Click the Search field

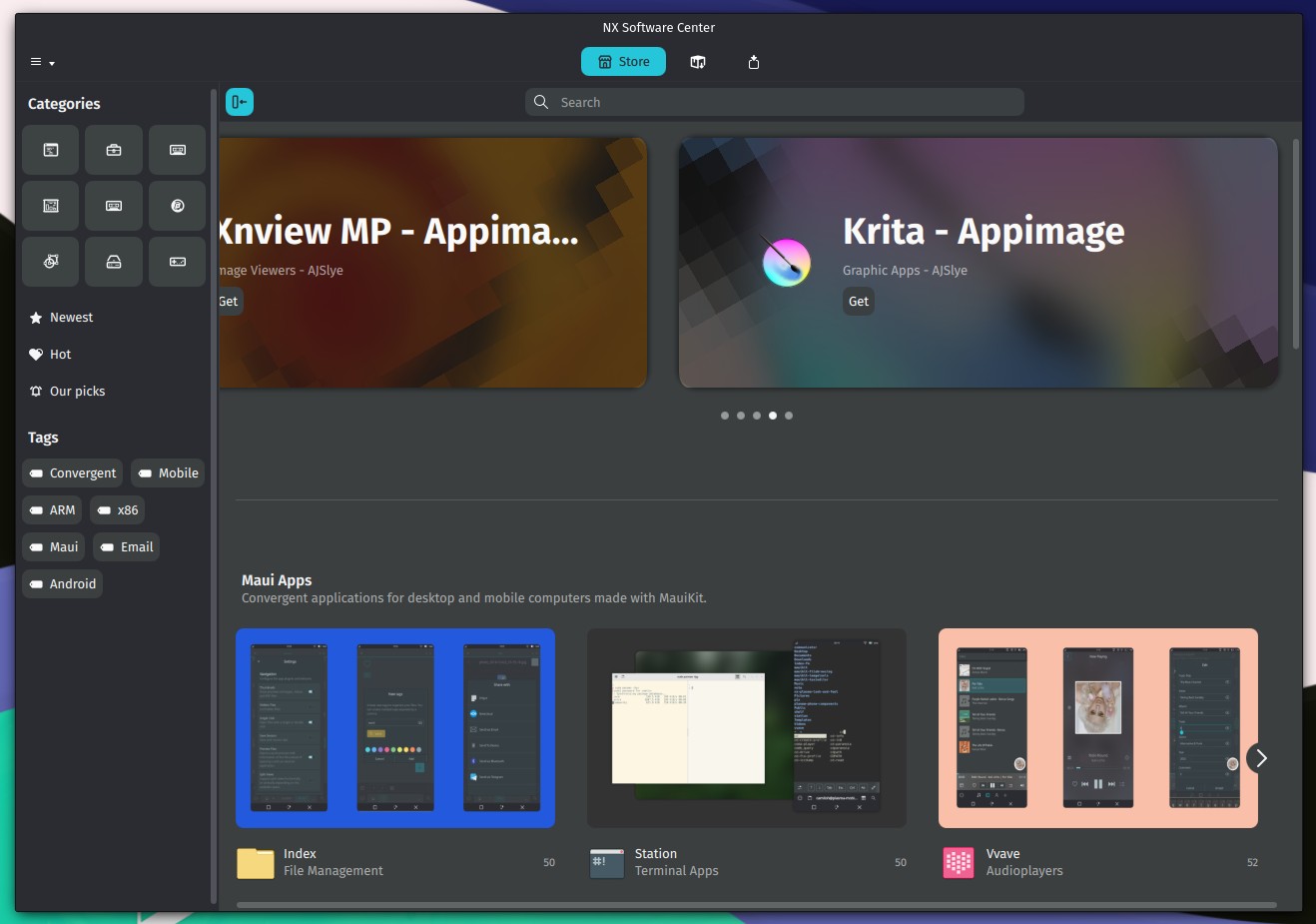tap(775, 102)
